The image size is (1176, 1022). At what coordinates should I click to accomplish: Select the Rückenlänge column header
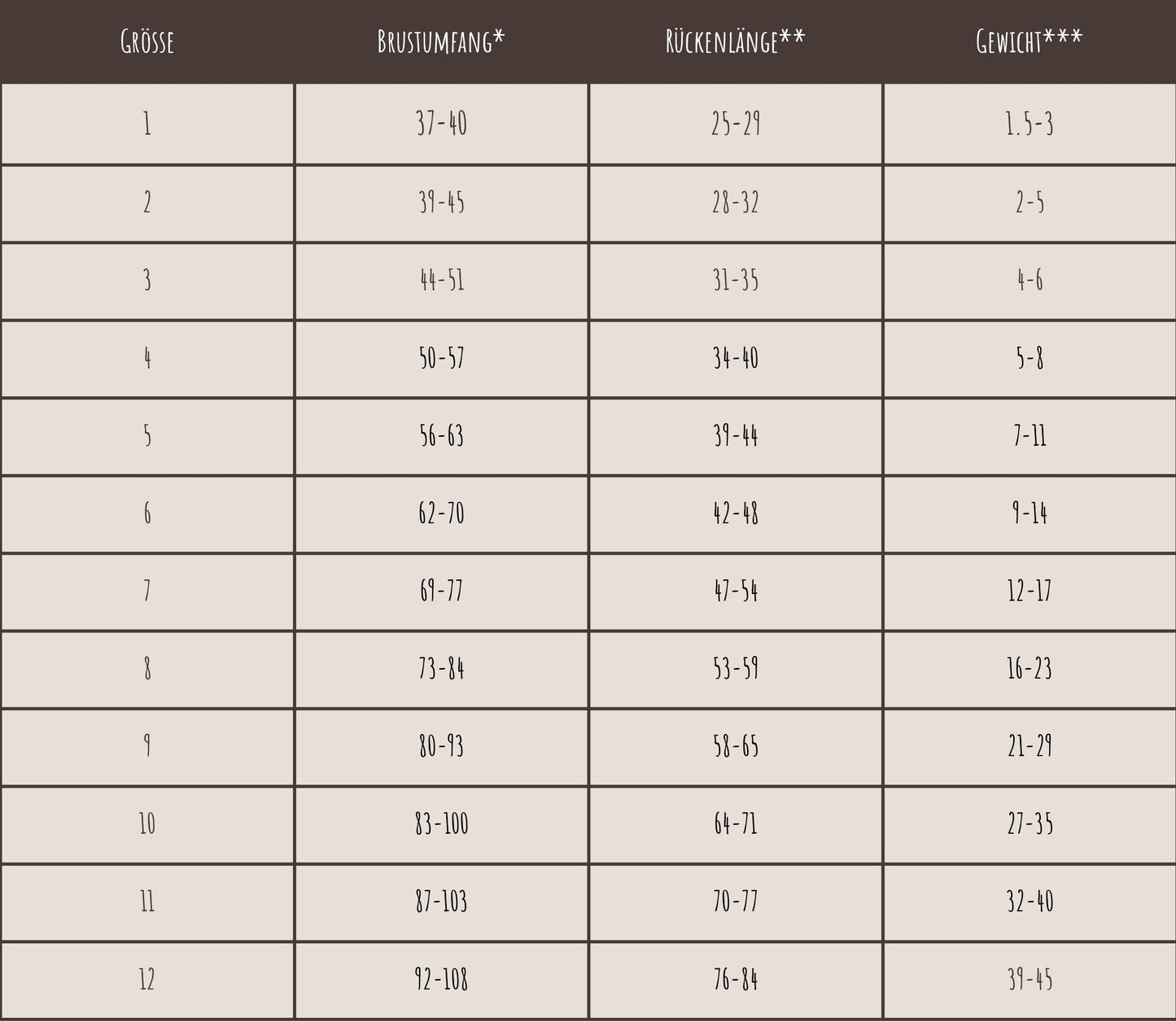pyautogui.click(x=736, y=41)
